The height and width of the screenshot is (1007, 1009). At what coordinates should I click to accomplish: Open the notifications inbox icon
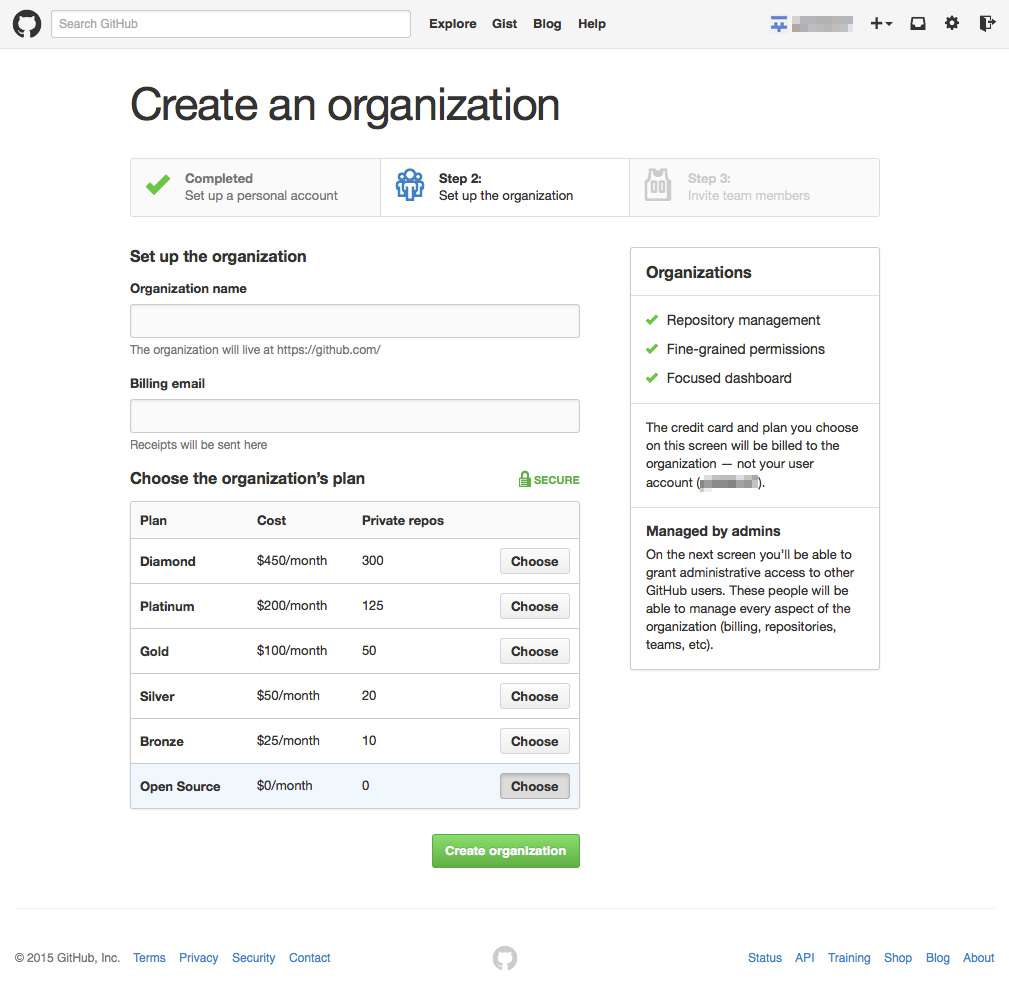(917, 22)
